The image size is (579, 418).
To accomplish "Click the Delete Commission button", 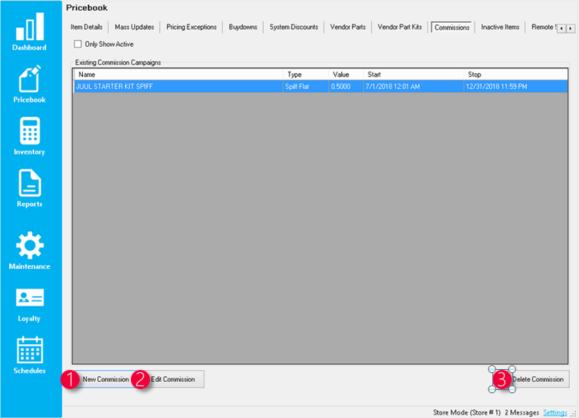I will point(538,379).
